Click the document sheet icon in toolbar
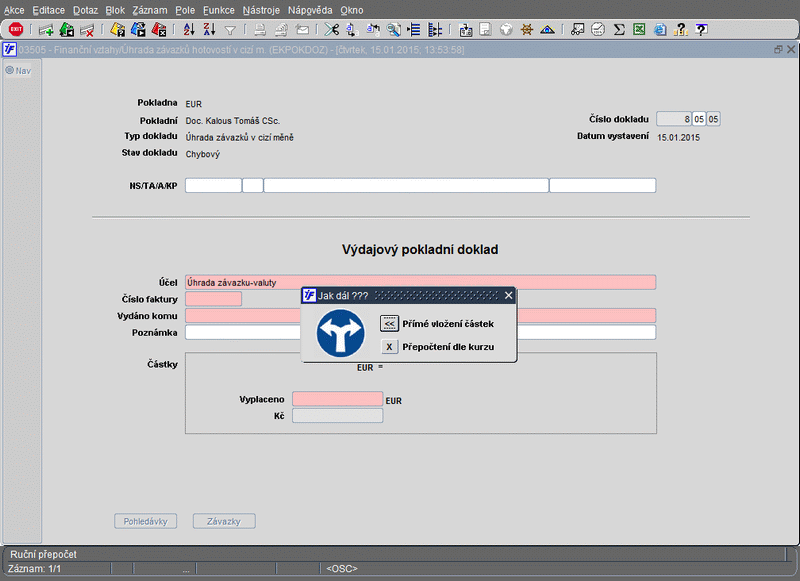The width and height of the screenshot is (800, 581). pos(485,30)
